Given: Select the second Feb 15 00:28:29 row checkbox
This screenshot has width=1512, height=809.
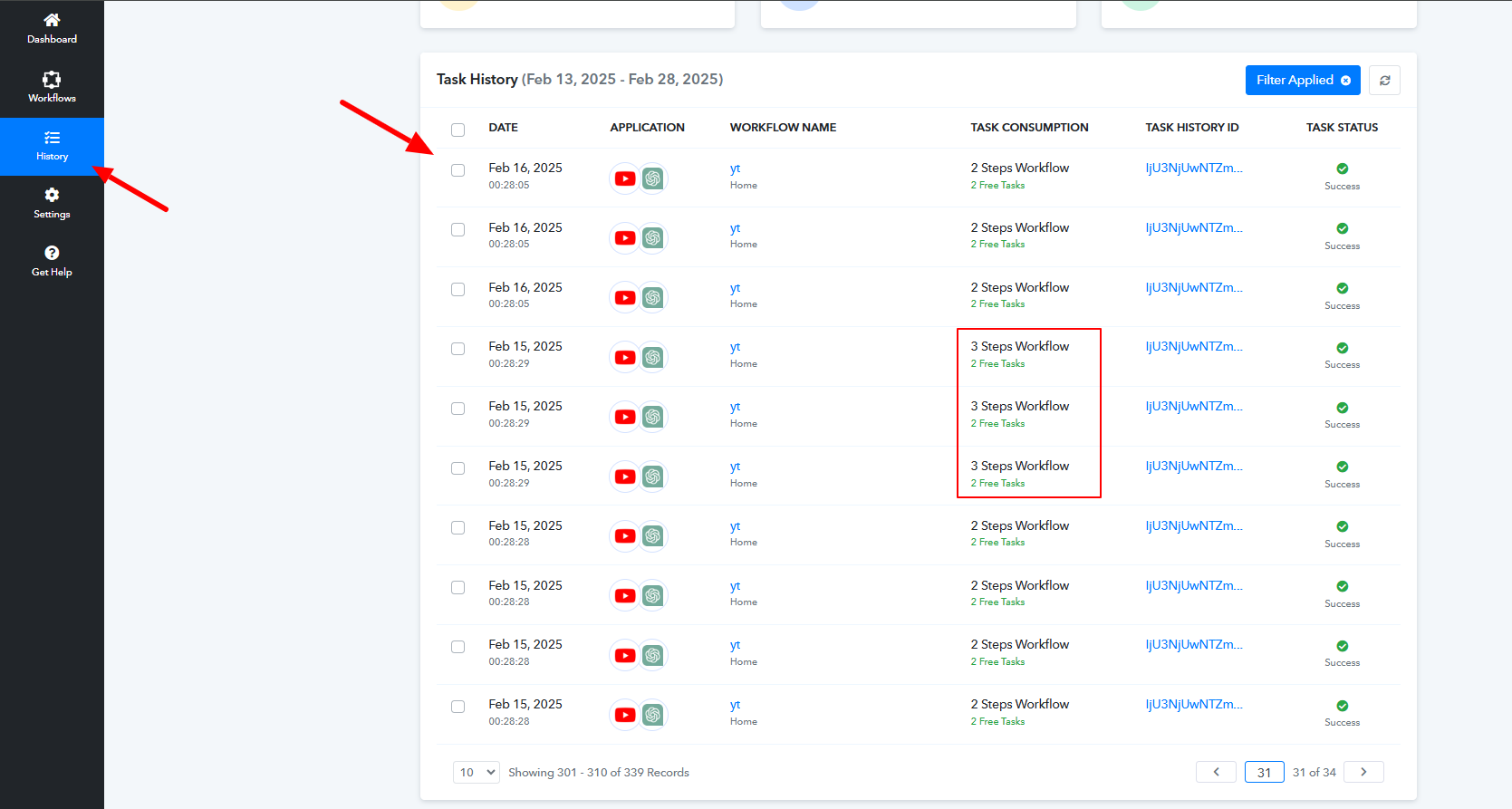Looking at the screenshot, I should (x=458, y=409).
